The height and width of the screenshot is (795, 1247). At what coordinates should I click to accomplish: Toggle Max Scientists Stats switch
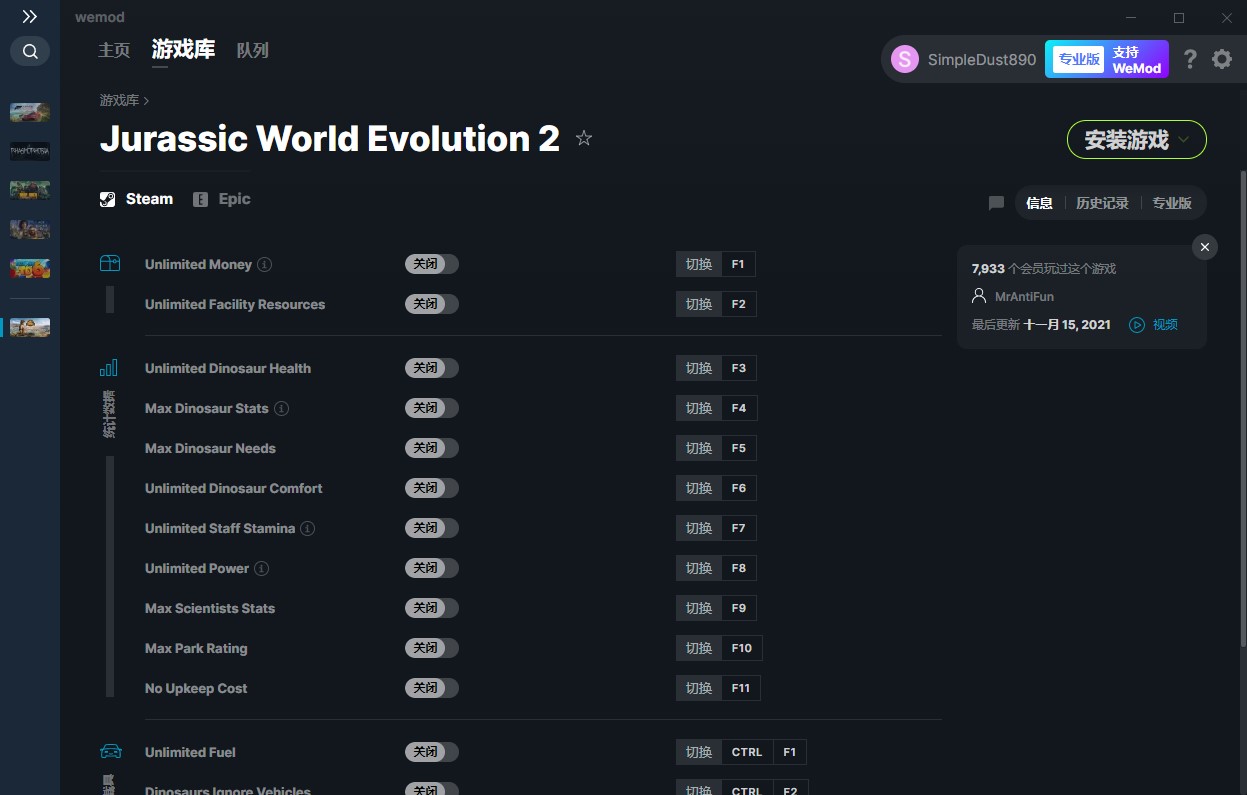[x=432, y=608]
